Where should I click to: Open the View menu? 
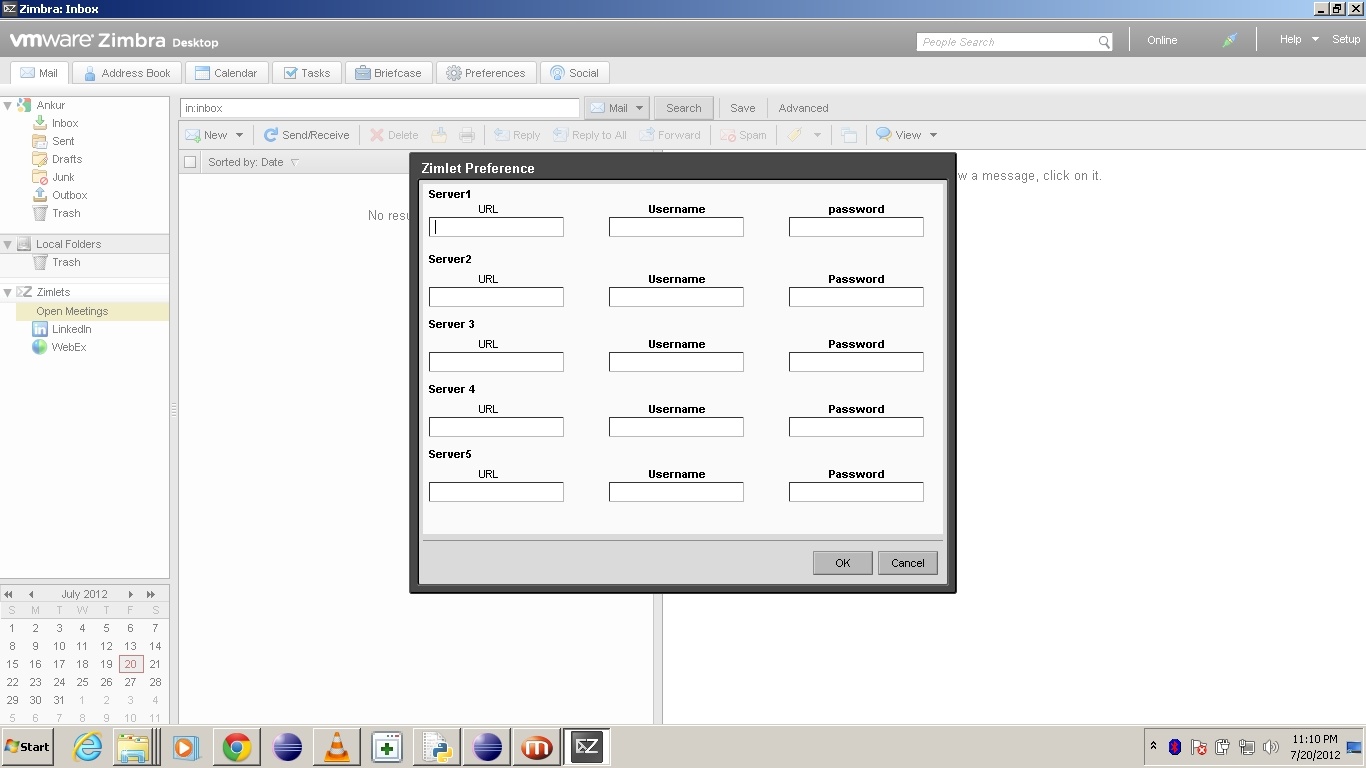click(x=907, y=135)
